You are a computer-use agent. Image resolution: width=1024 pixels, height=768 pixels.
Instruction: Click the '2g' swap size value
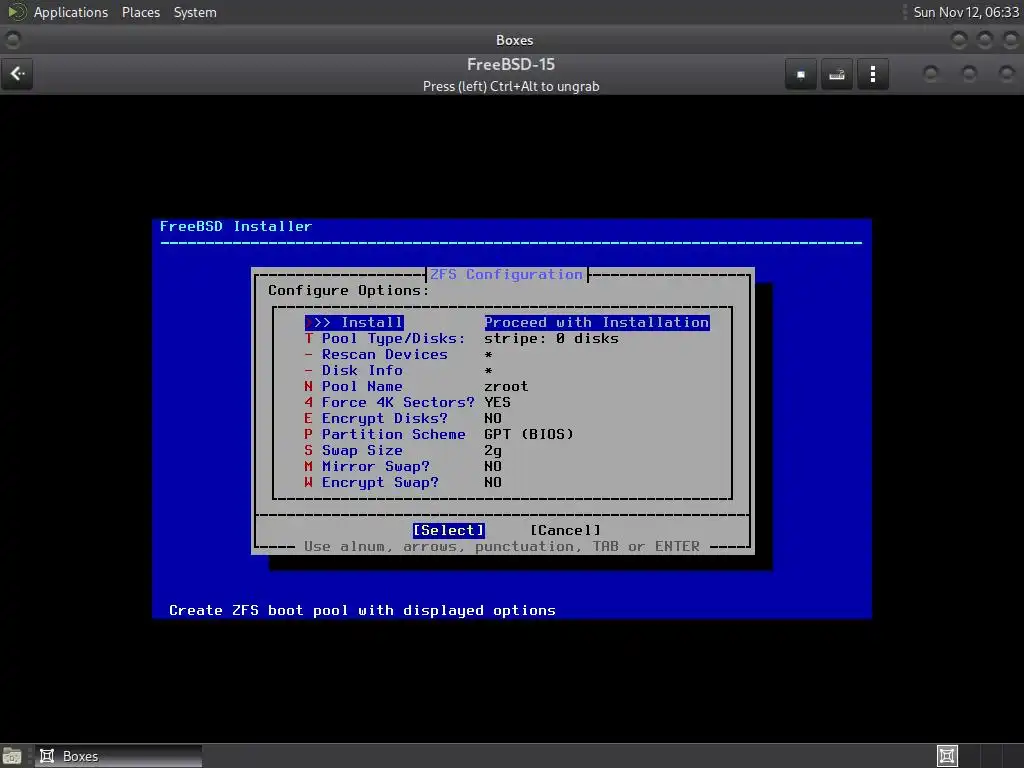tap(493, 451)
